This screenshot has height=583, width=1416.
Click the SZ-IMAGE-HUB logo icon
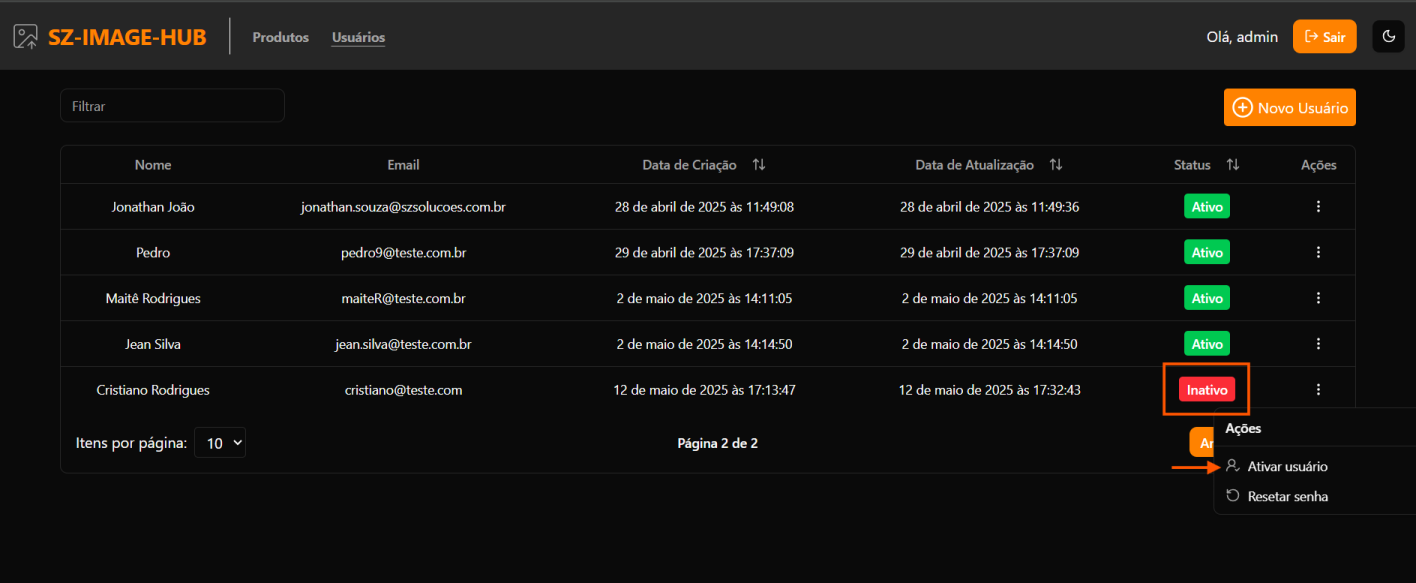point(25,37)
